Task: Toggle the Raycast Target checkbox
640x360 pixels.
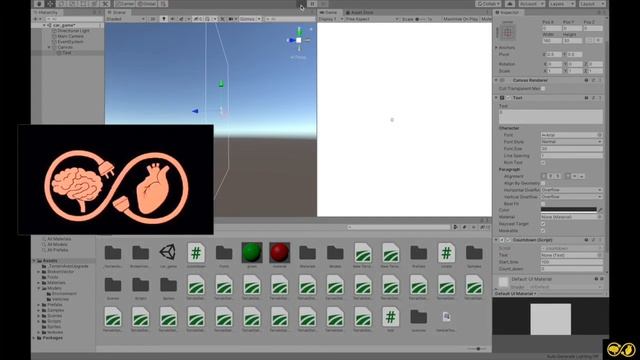Action: click(x=543, y=224)
